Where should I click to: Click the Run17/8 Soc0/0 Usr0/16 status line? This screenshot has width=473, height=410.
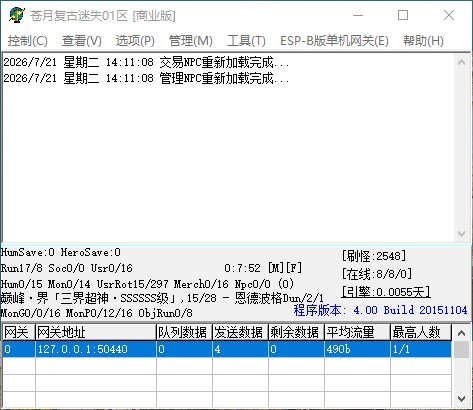(67, 268)
